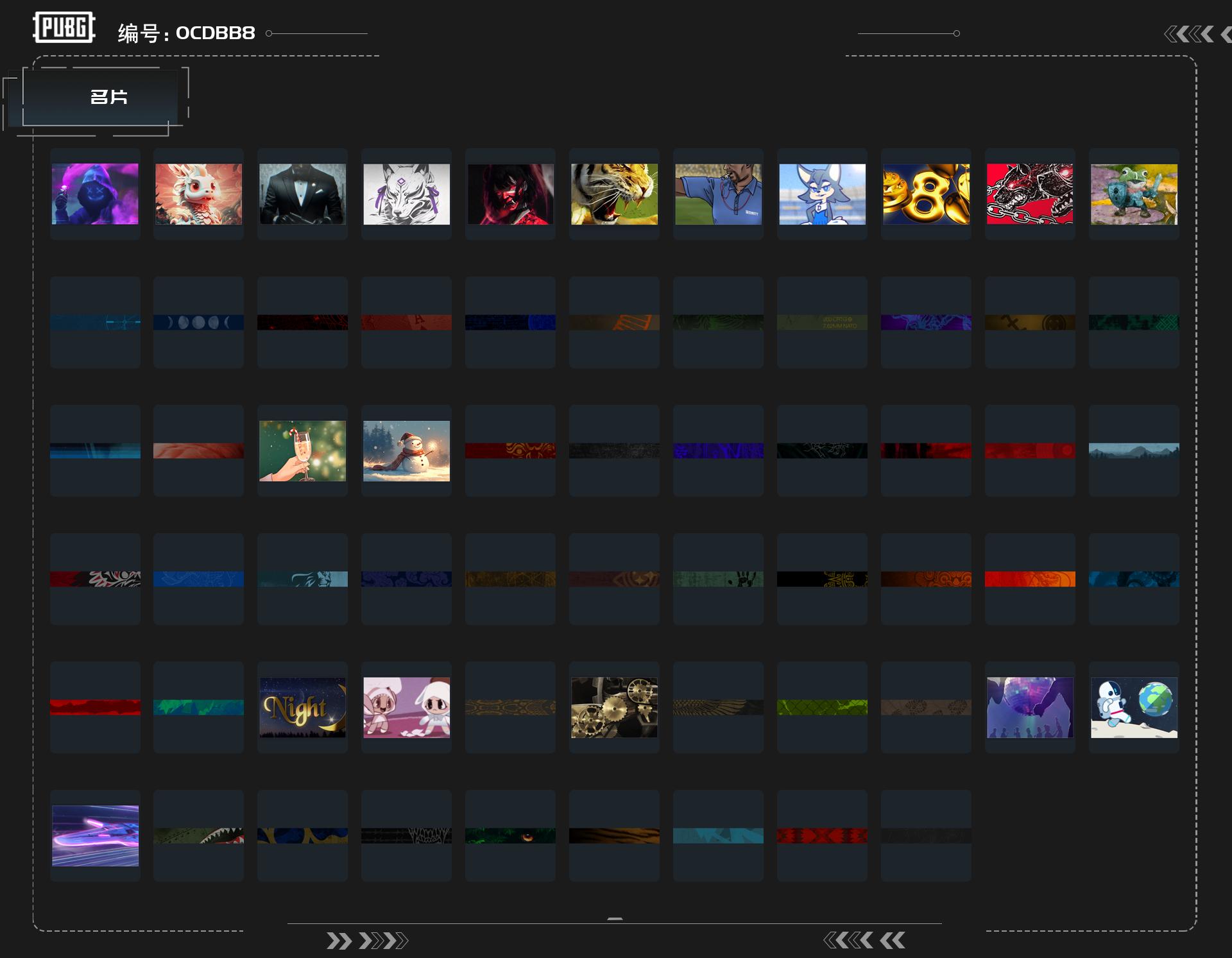Select the black tuxedo suit nameplate
The height and width of the screenshot is (958, 1232).
click(302, 194)
